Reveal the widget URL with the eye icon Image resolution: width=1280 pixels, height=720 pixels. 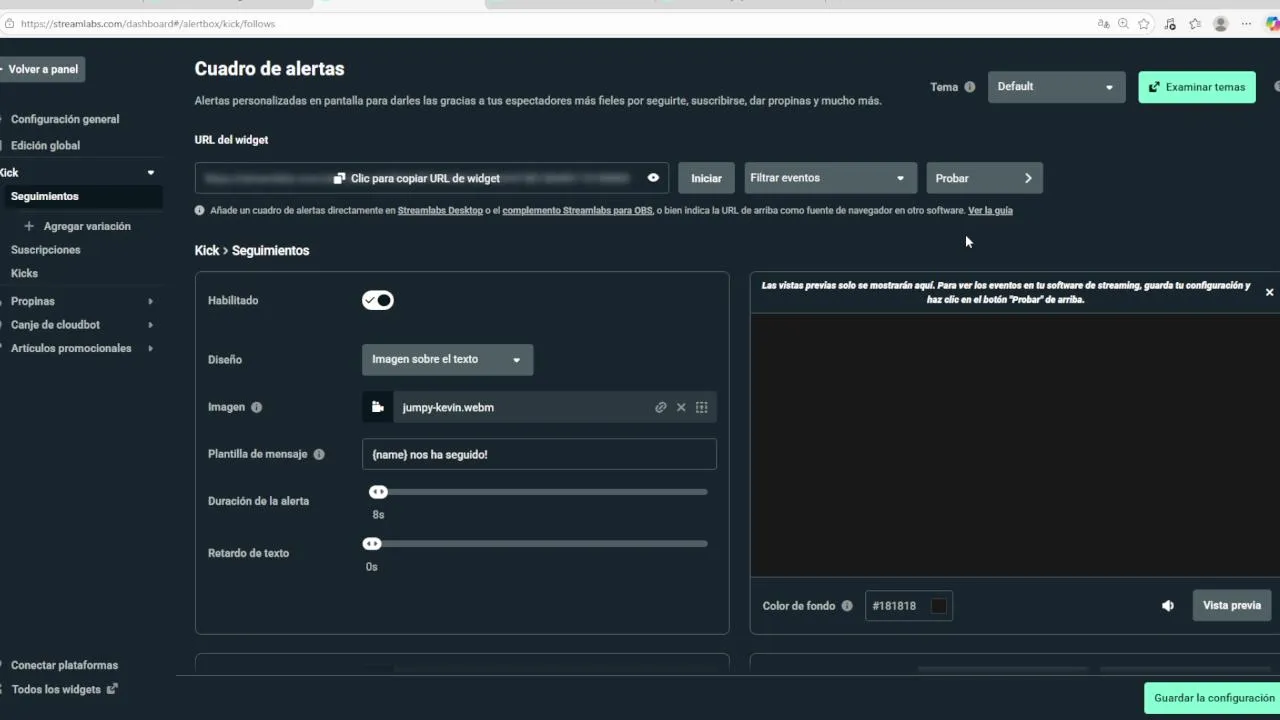tap(653, 178)
